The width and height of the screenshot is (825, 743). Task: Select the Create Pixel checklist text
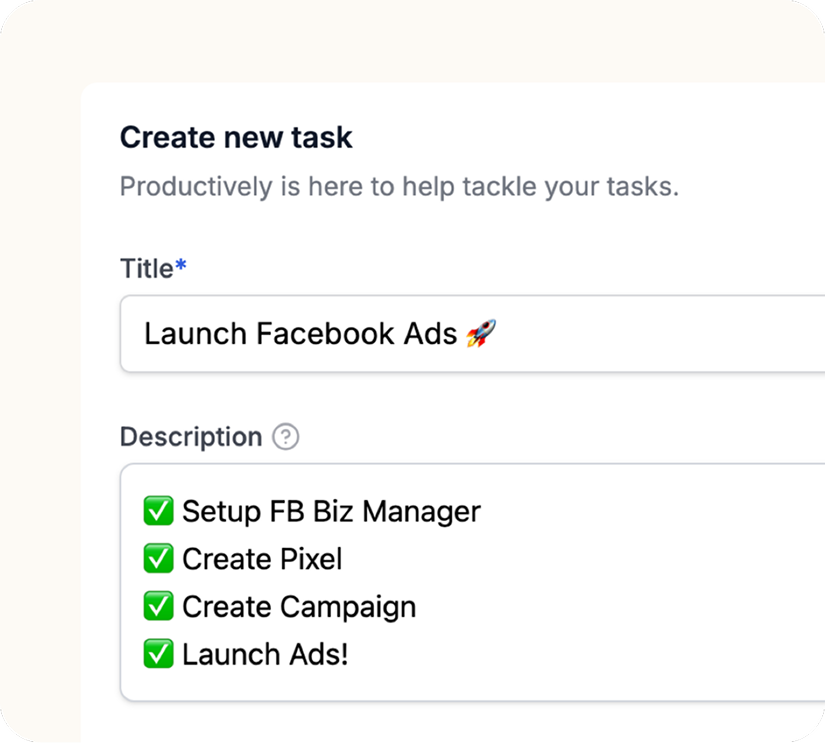pos(261,559)
